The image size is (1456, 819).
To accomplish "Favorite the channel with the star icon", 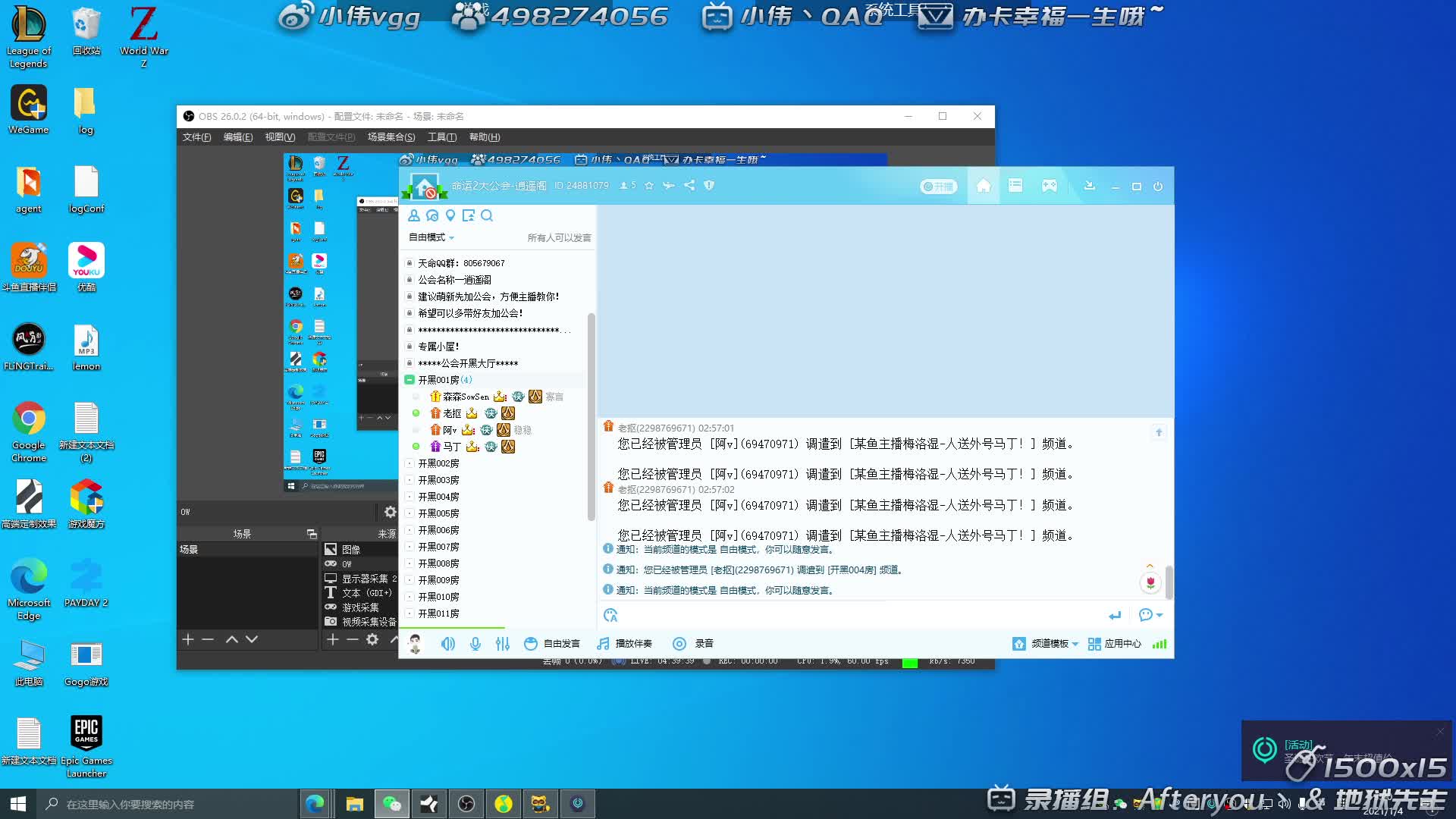I will (x=649, y=185).
